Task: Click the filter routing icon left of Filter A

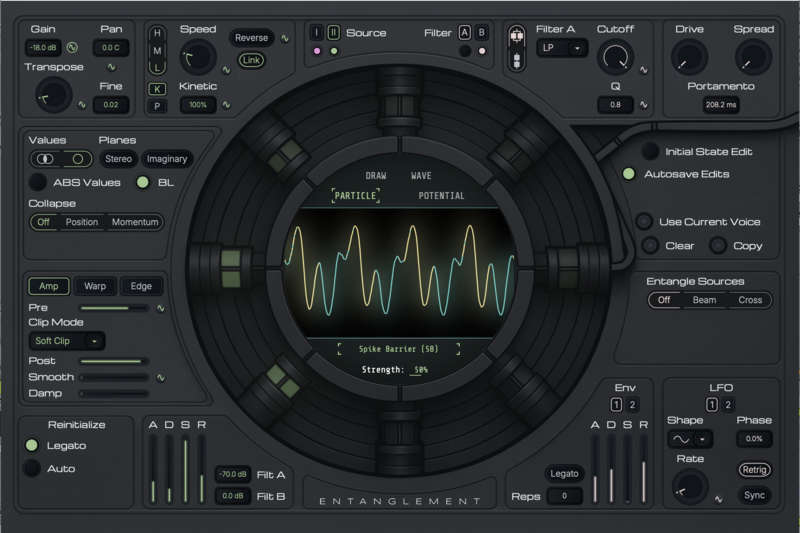Action: 516,48
